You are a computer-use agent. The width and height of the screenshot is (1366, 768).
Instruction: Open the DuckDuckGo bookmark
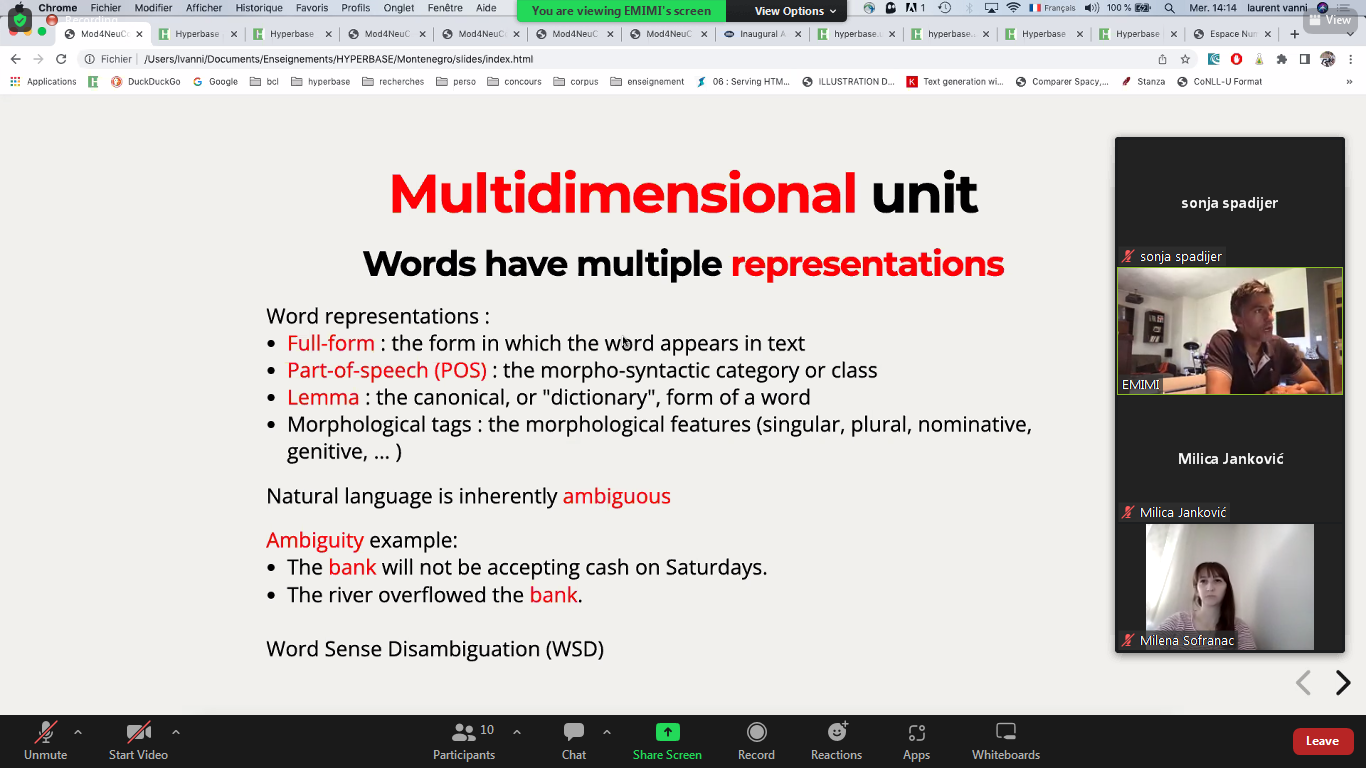pyautogui.click(x=146, y=82)
